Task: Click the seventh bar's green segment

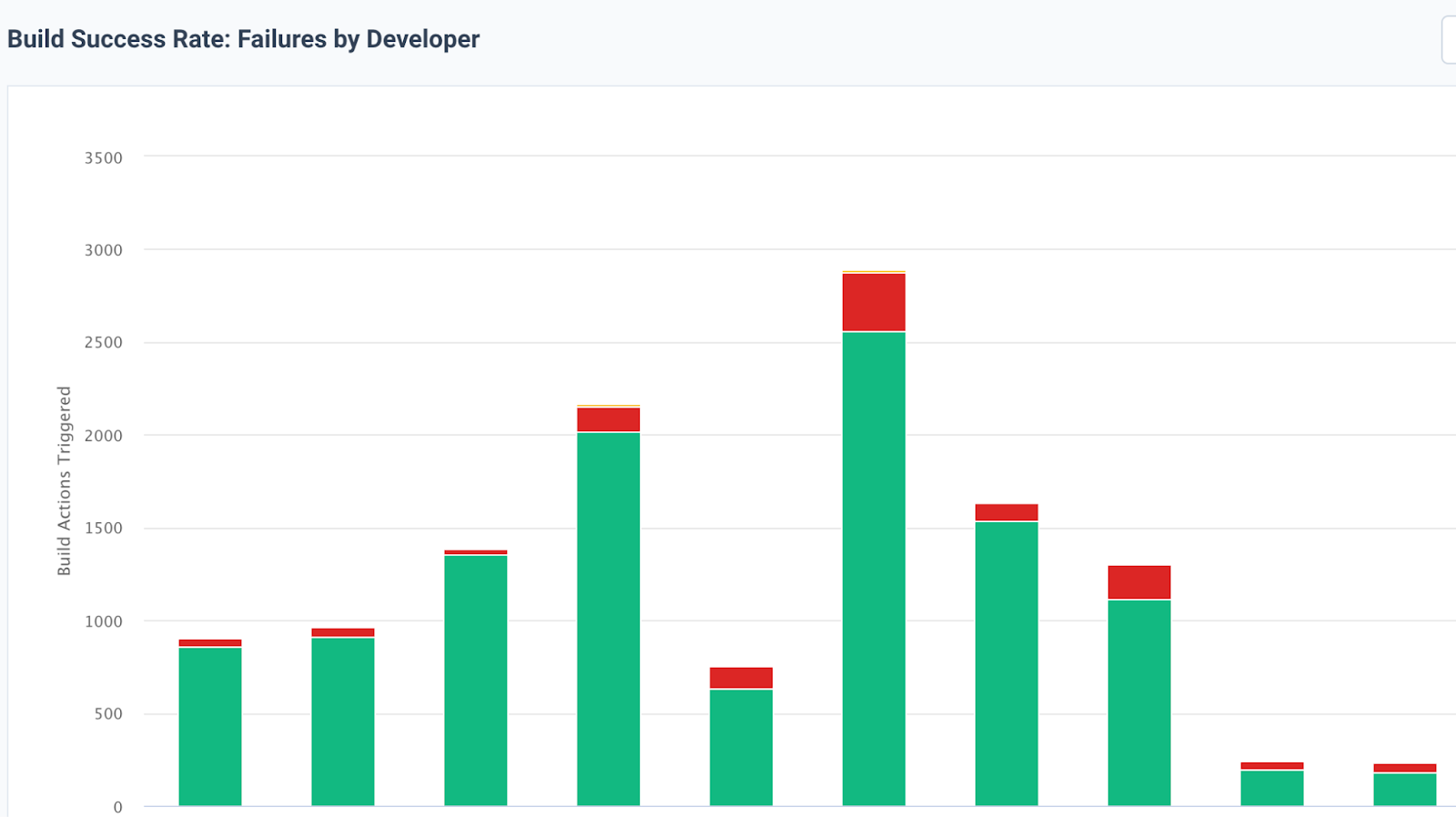Action: 1006,663
